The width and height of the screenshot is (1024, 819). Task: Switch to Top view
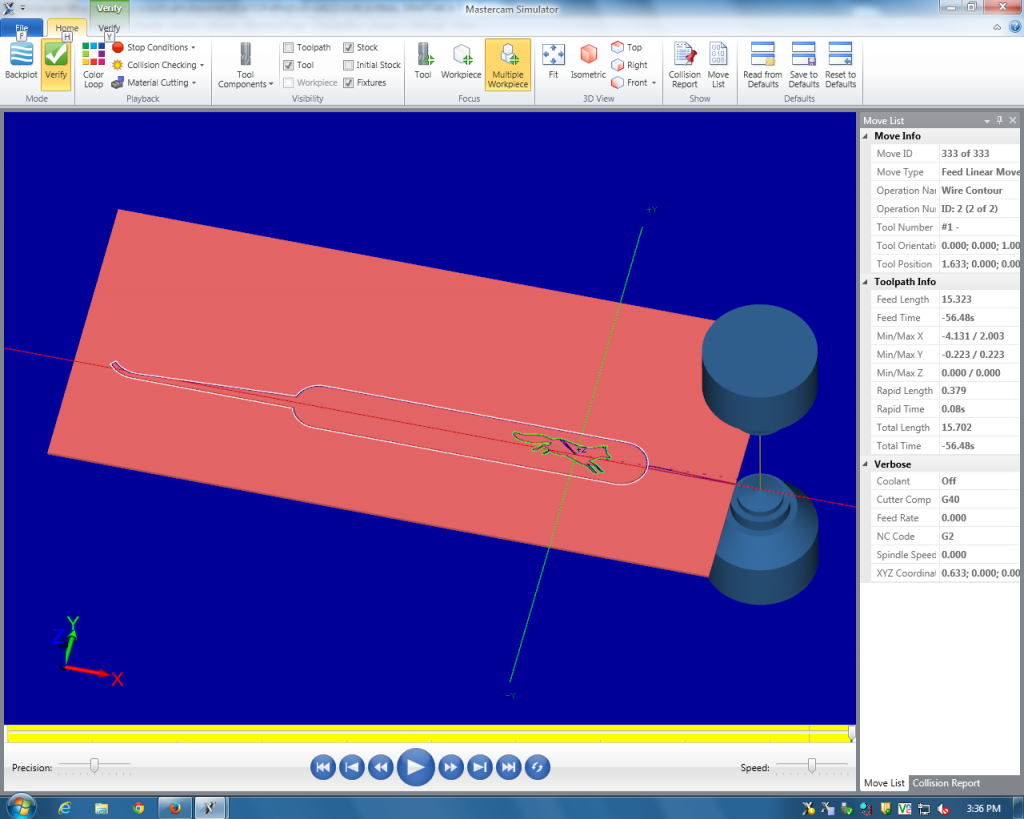click(x=627, y=47)
